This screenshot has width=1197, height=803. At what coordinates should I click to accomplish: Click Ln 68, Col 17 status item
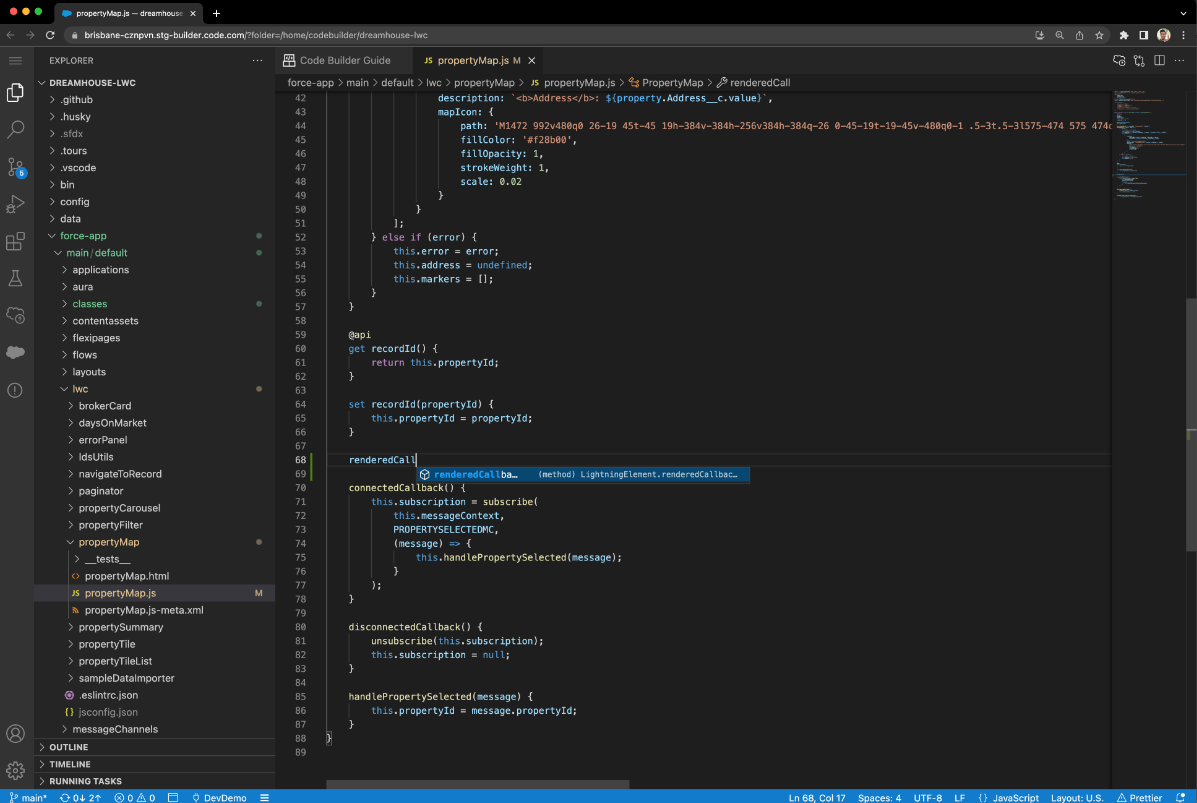click(x=817, y=798)
